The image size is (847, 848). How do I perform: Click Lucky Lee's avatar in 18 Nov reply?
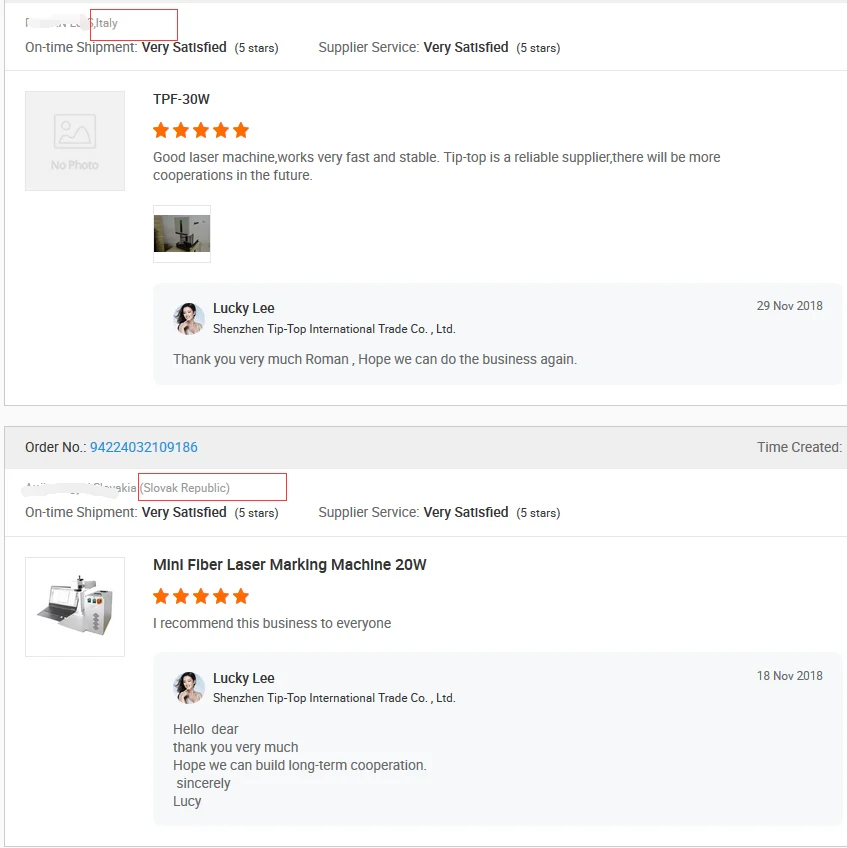[189, 688]
